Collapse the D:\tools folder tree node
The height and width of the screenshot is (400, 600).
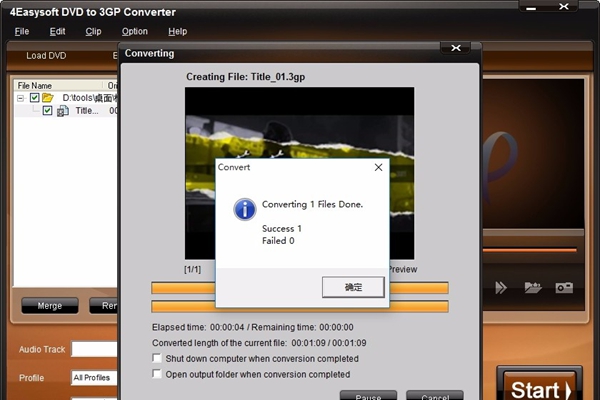20,98
